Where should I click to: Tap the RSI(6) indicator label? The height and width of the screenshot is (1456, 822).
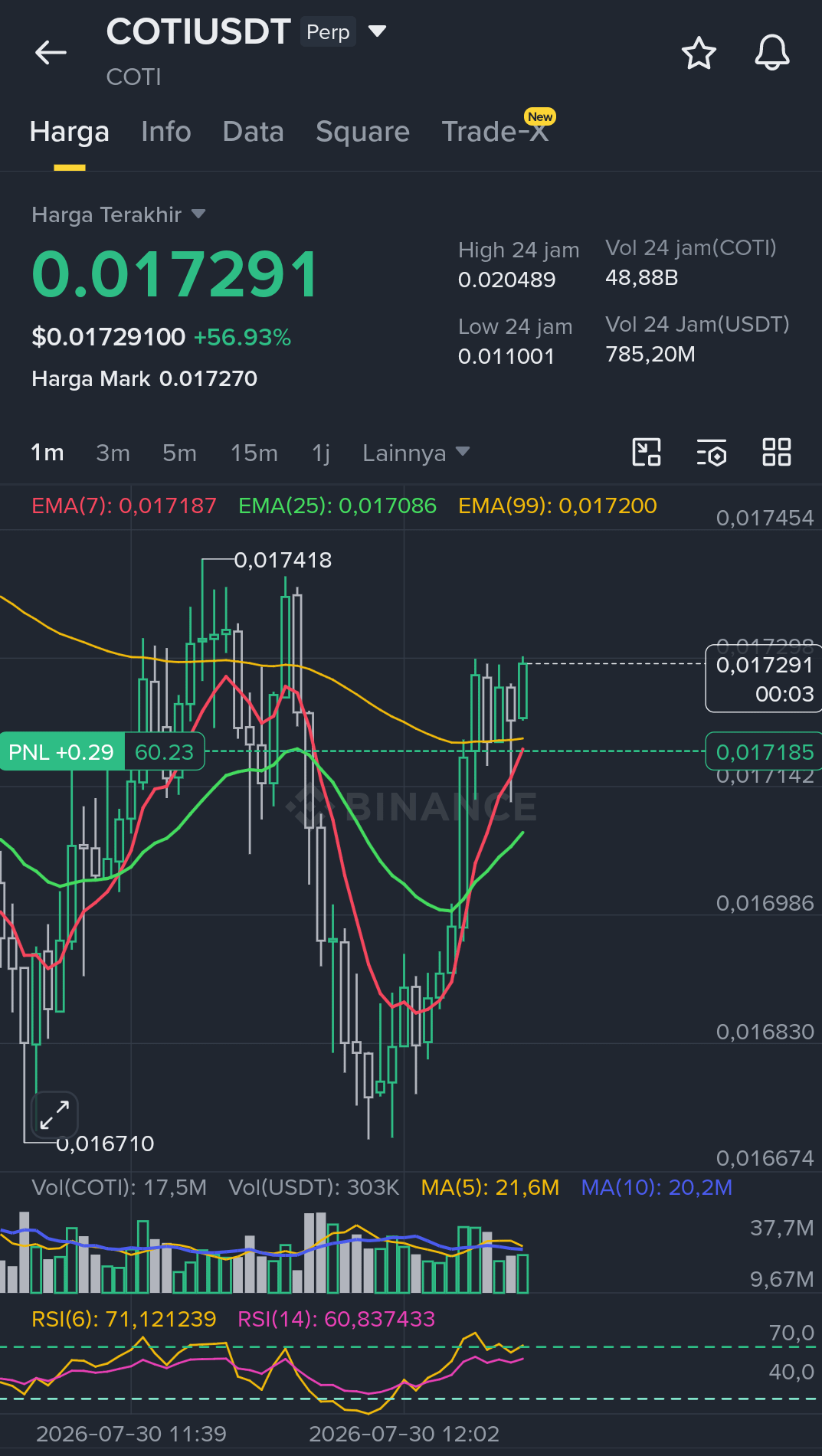point(124,1319)
